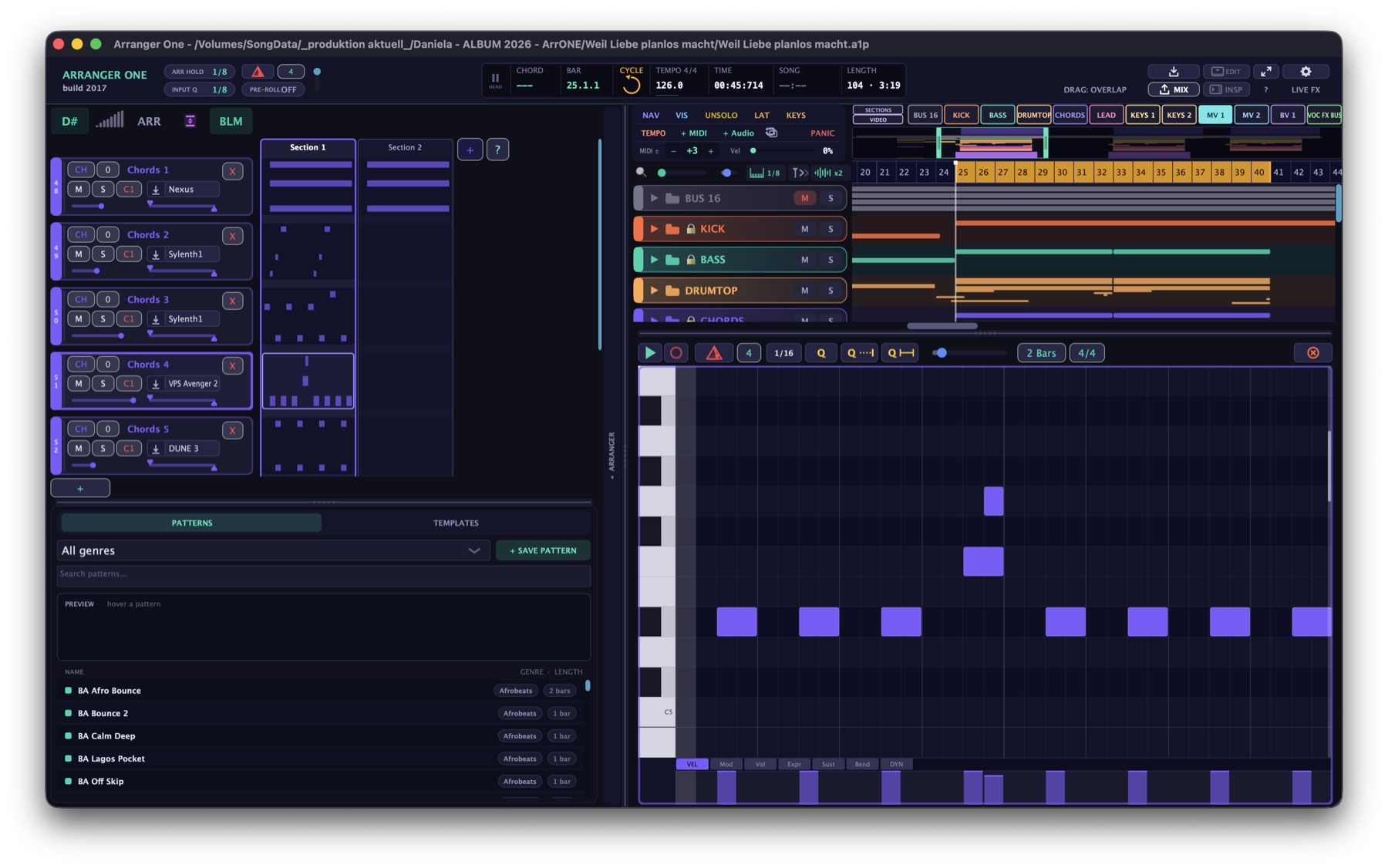
Task: Quantize note ends with dotted Q button
Action: [x=860, y=353]
